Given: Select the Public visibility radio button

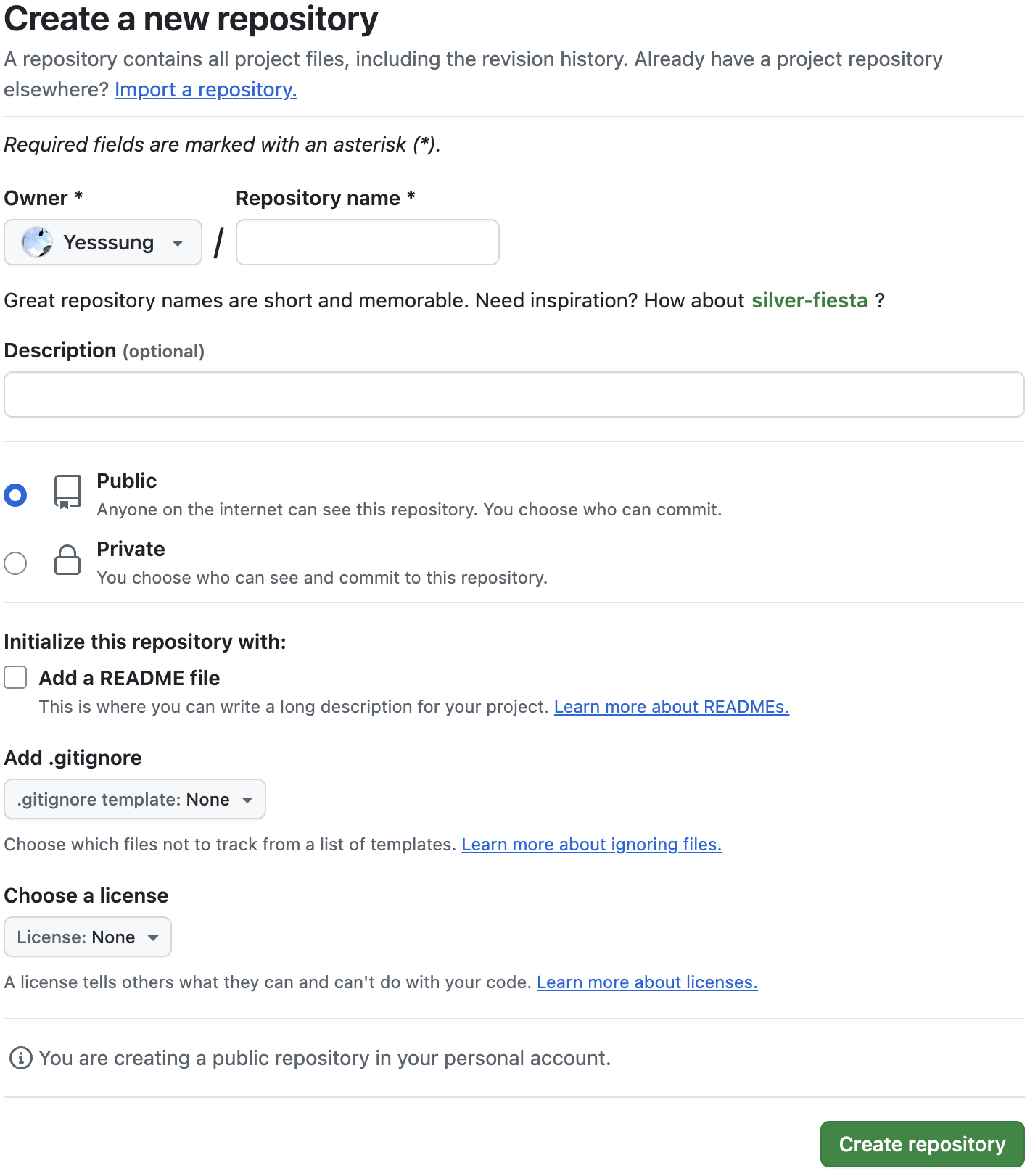Looking at the screenshot, I should (x=15, y=495).
